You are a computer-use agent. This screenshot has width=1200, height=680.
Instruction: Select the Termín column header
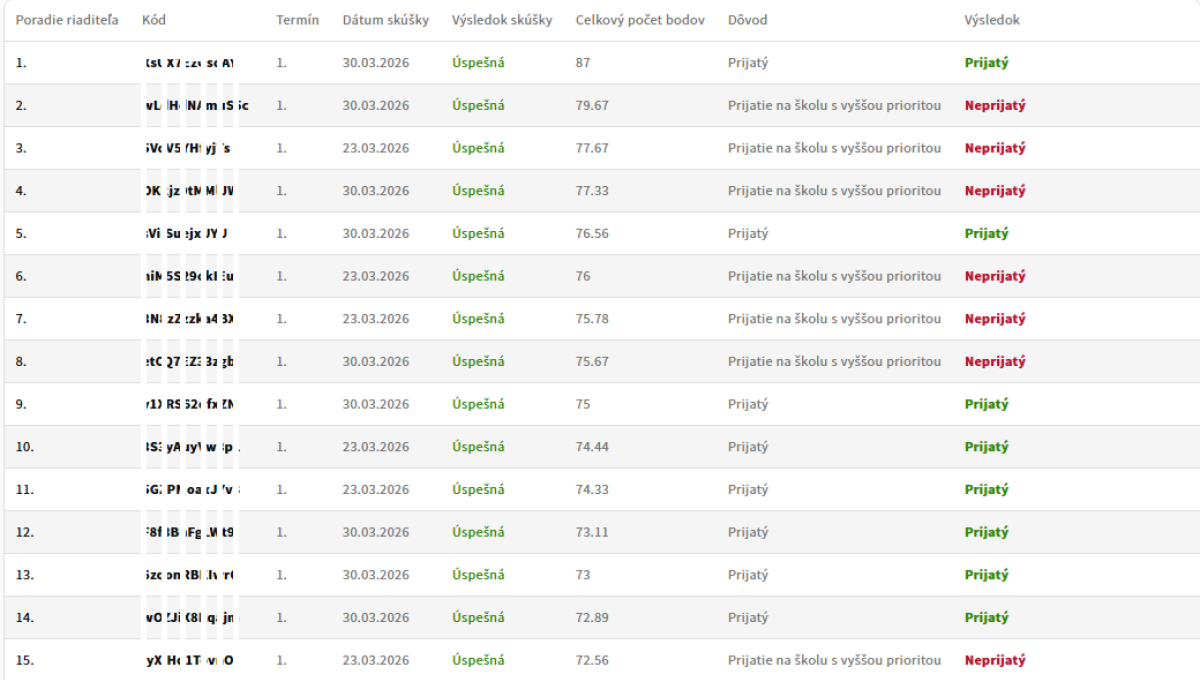[x=298, y=20]
